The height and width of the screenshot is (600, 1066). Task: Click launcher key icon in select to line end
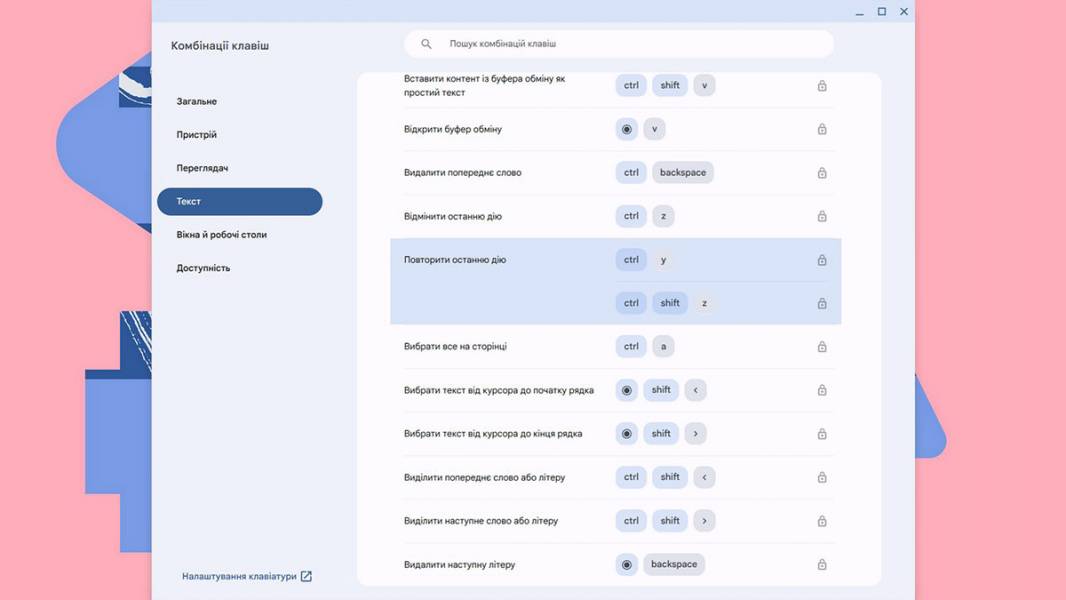pyautogui.click(x=627, y=434)
